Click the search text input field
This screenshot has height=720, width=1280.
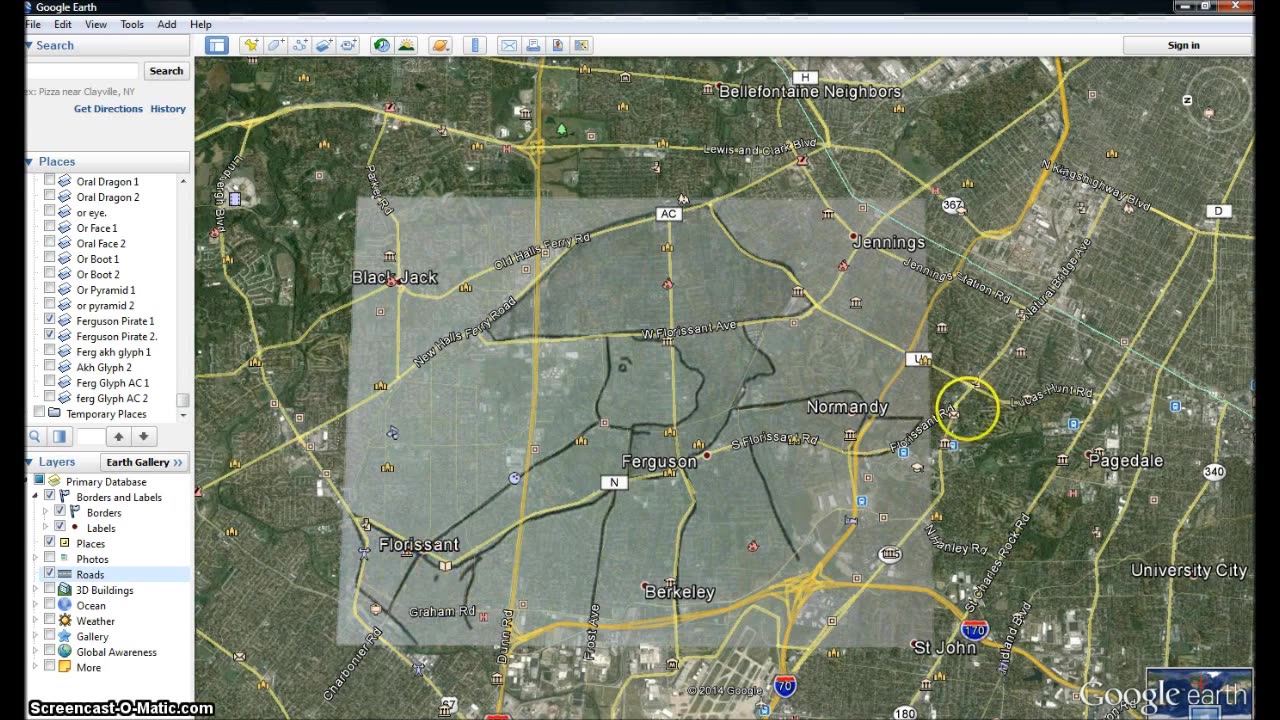click(82, 71)
